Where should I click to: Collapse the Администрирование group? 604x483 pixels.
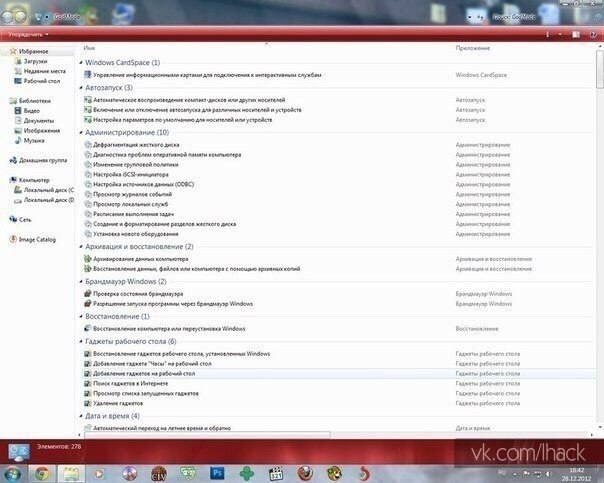pos(81,132)
